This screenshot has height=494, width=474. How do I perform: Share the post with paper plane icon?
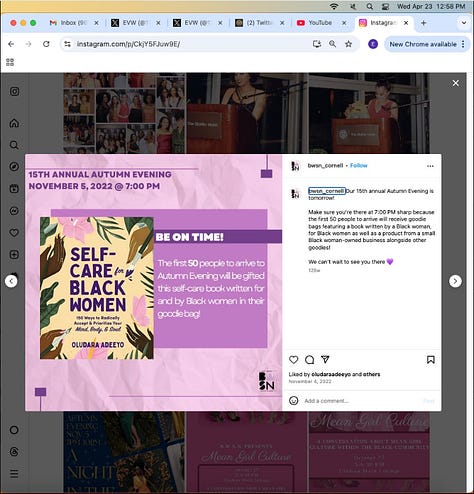pyautogui.click(x=325, y=359)
